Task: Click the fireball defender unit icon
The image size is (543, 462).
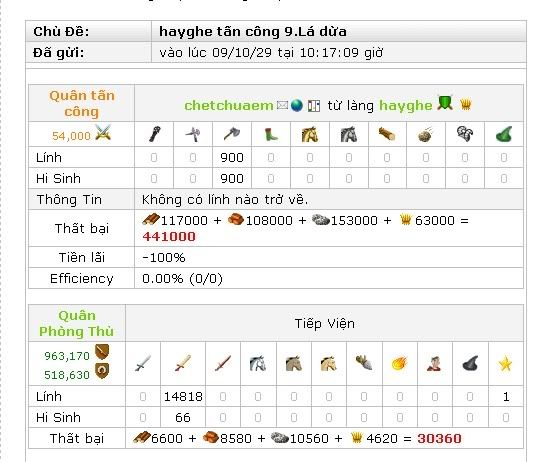Action: pyautogui.click(x=399, y=364)
